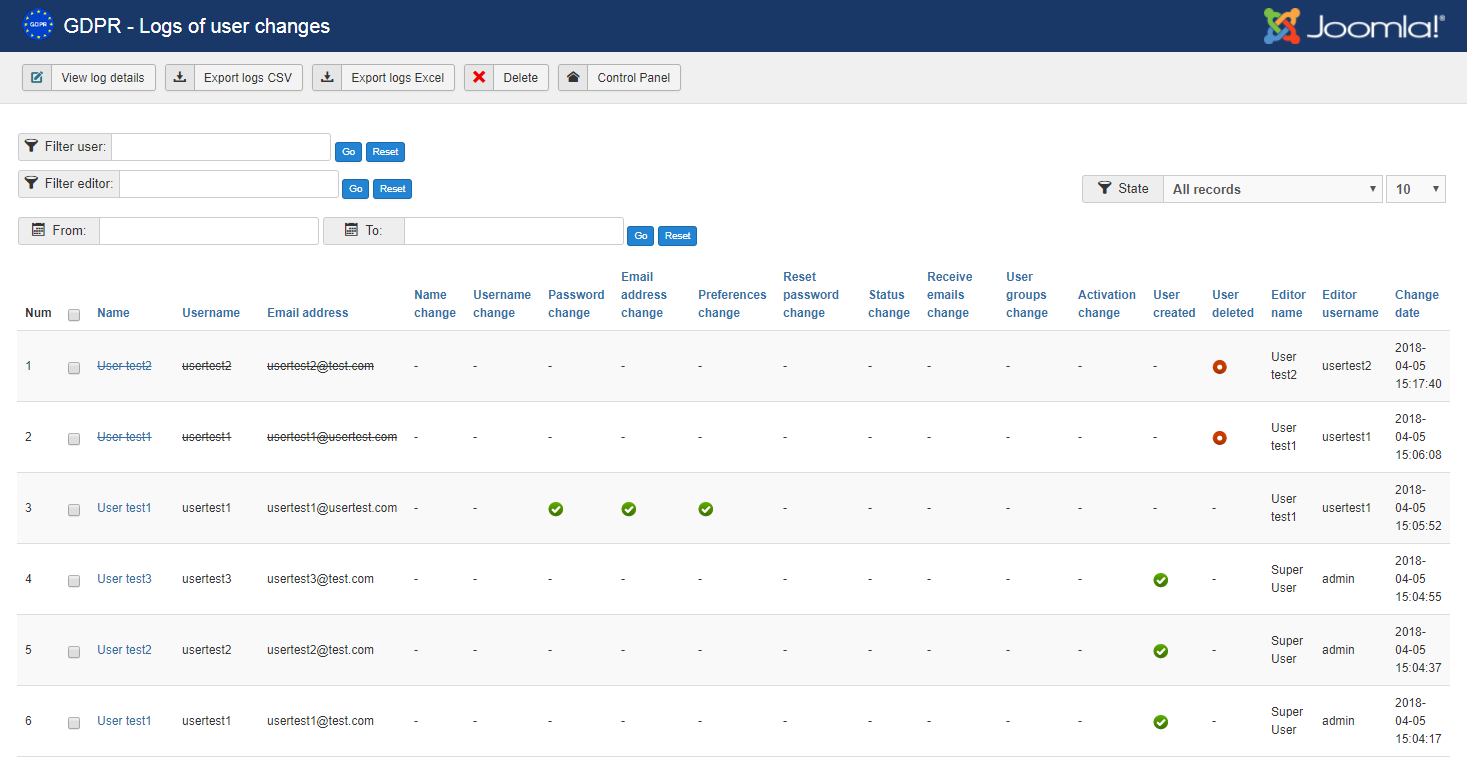Open strikethrough User test1 link in row 2
The image size is (1467, 770).
pyautogui.click(x=124, y=437)
